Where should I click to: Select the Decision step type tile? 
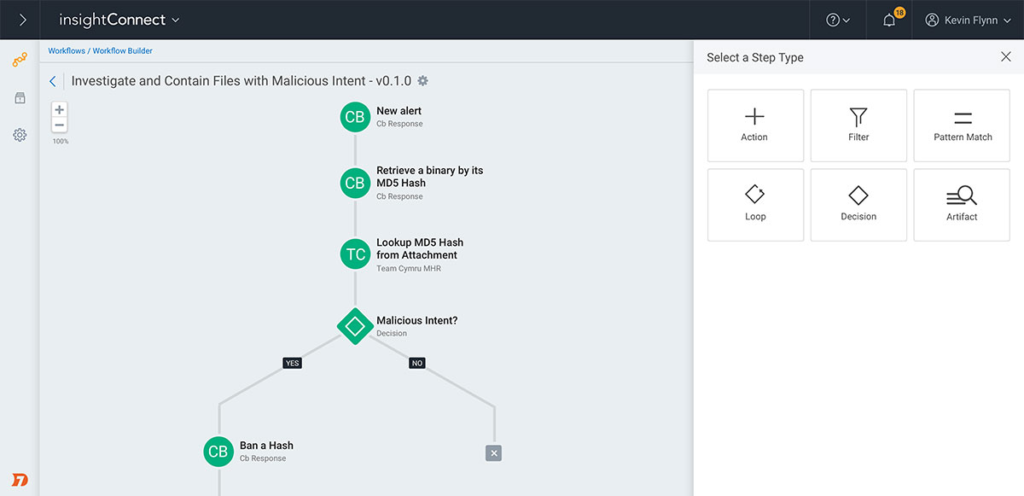point(858,204)
